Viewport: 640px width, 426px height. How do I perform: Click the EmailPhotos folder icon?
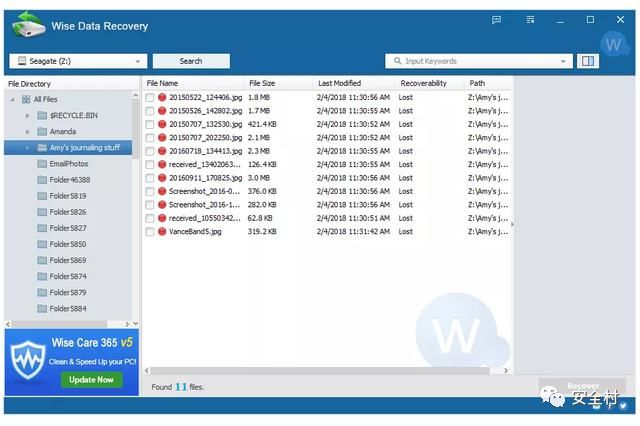click(x=42, y=164)
